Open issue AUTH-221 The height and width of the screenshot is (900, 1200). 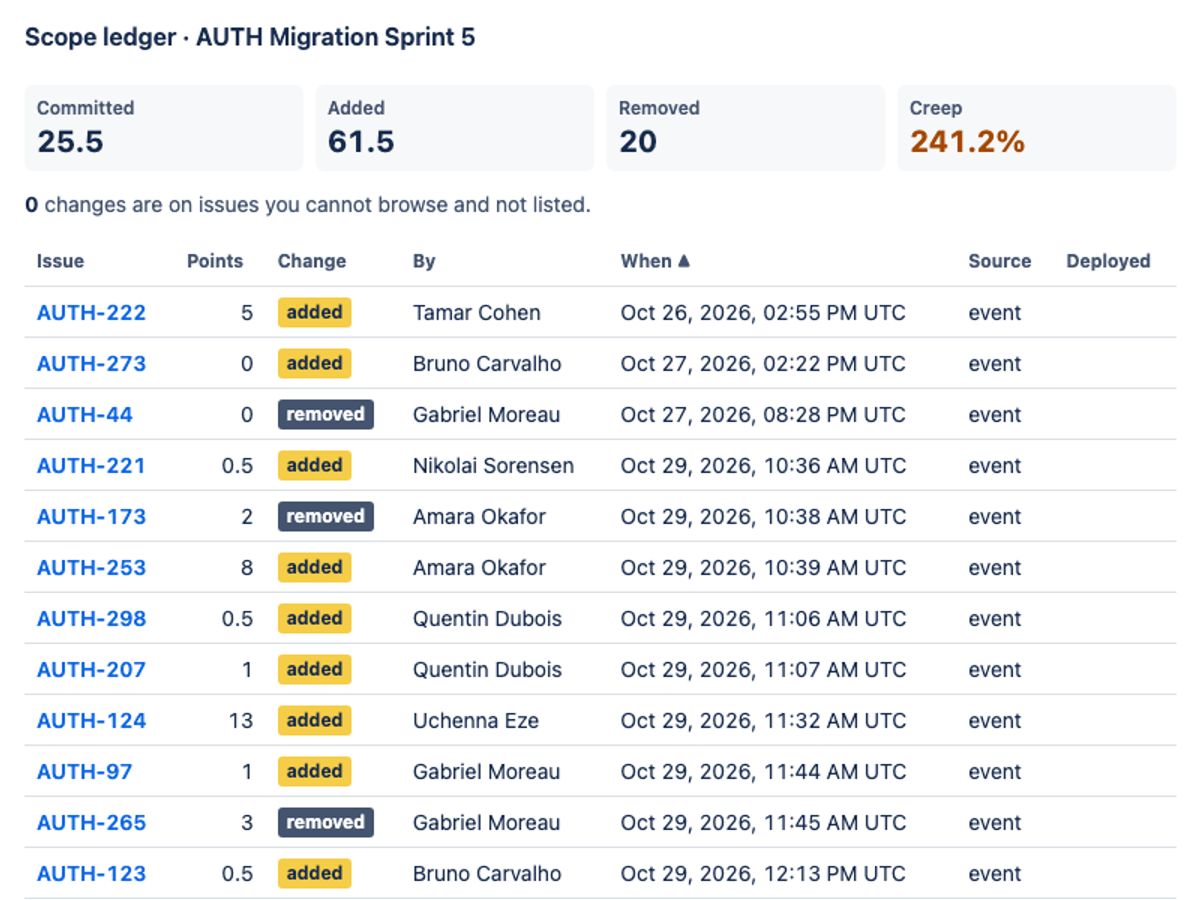(91, 466)
